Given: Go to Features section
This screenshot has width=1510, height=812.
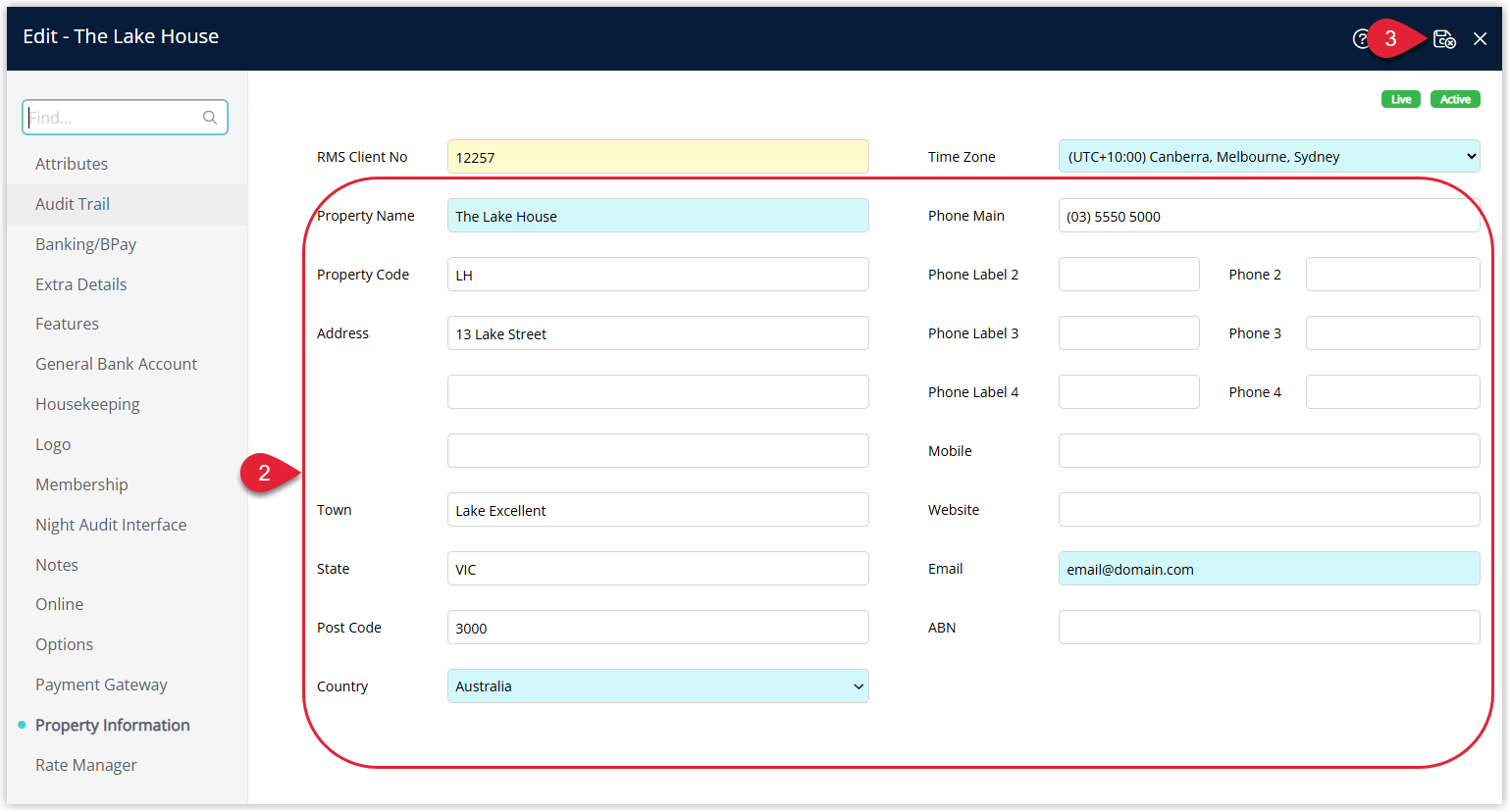Looking at the screenshot, I should click(x=67, y=324).
